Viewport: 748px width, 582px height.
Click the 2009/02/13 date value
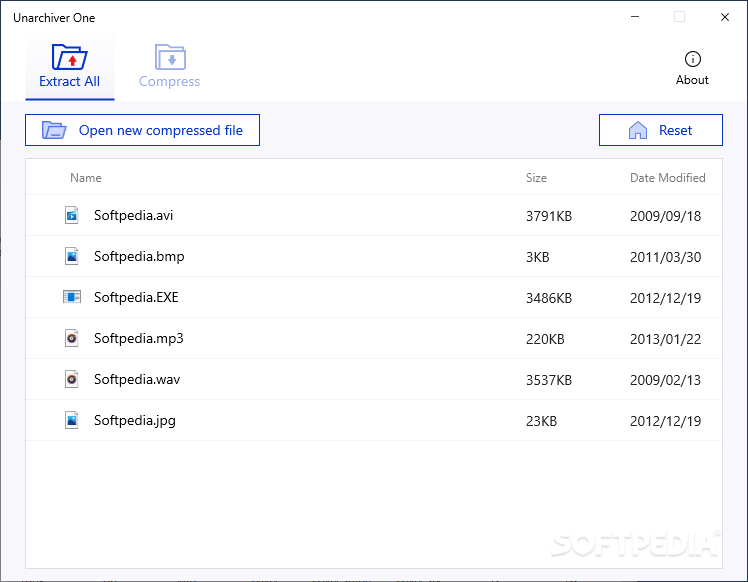coord(665,380)
